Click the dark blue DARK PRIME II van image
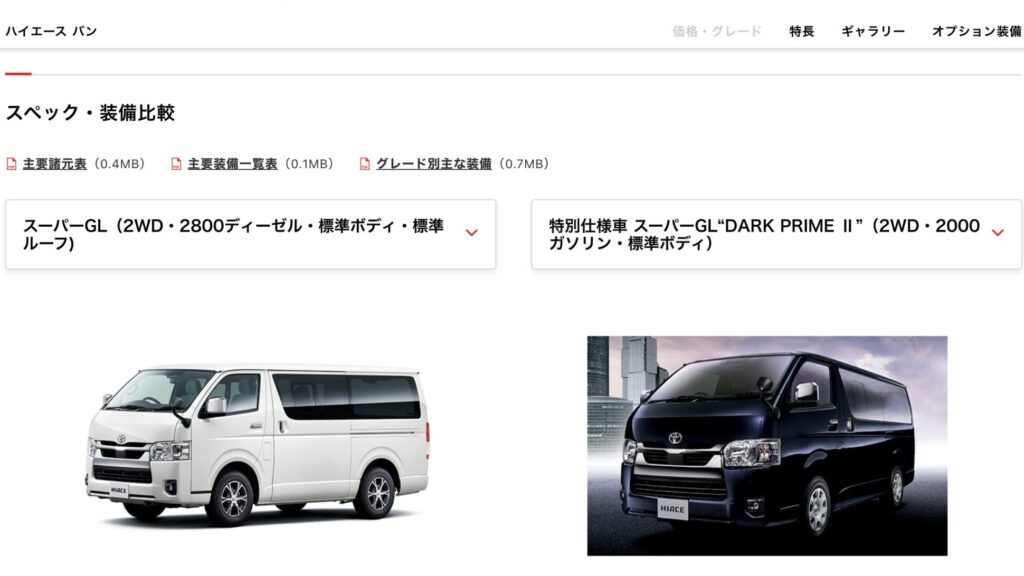 tap(767, 446)
